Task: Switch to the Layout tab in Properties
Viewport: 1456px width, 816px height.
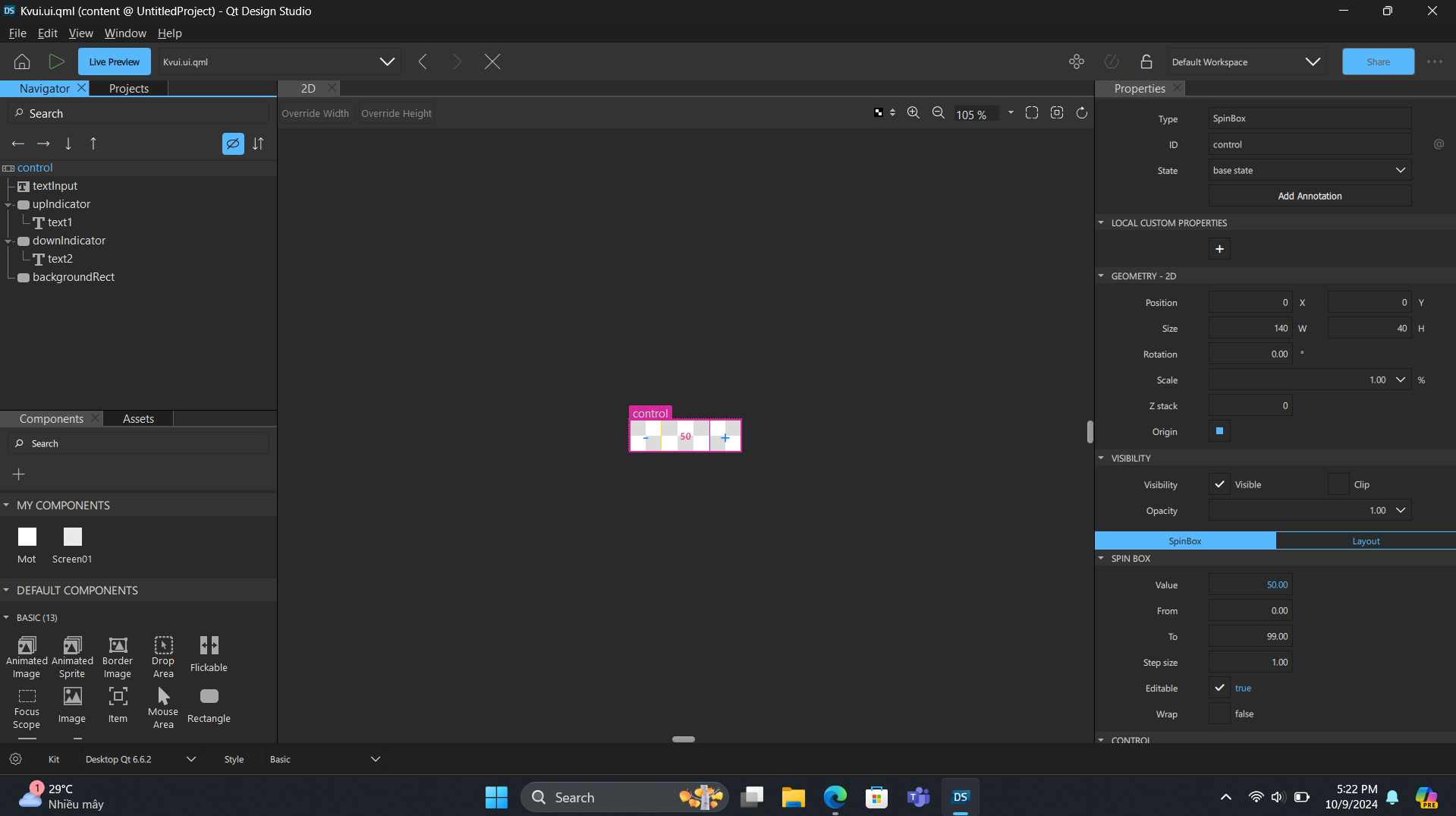Action: 1365,540
